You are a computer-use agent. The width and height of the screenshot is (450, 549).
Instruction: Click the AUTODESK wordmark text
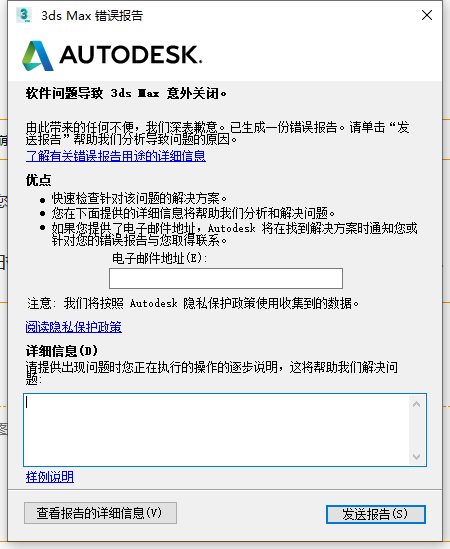tap(131, 55)
